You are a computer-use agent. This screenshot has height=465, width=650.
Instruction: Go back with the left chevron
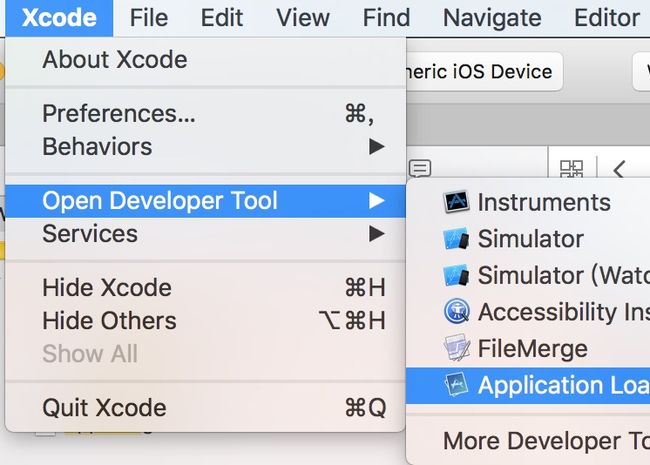point(619,170)
